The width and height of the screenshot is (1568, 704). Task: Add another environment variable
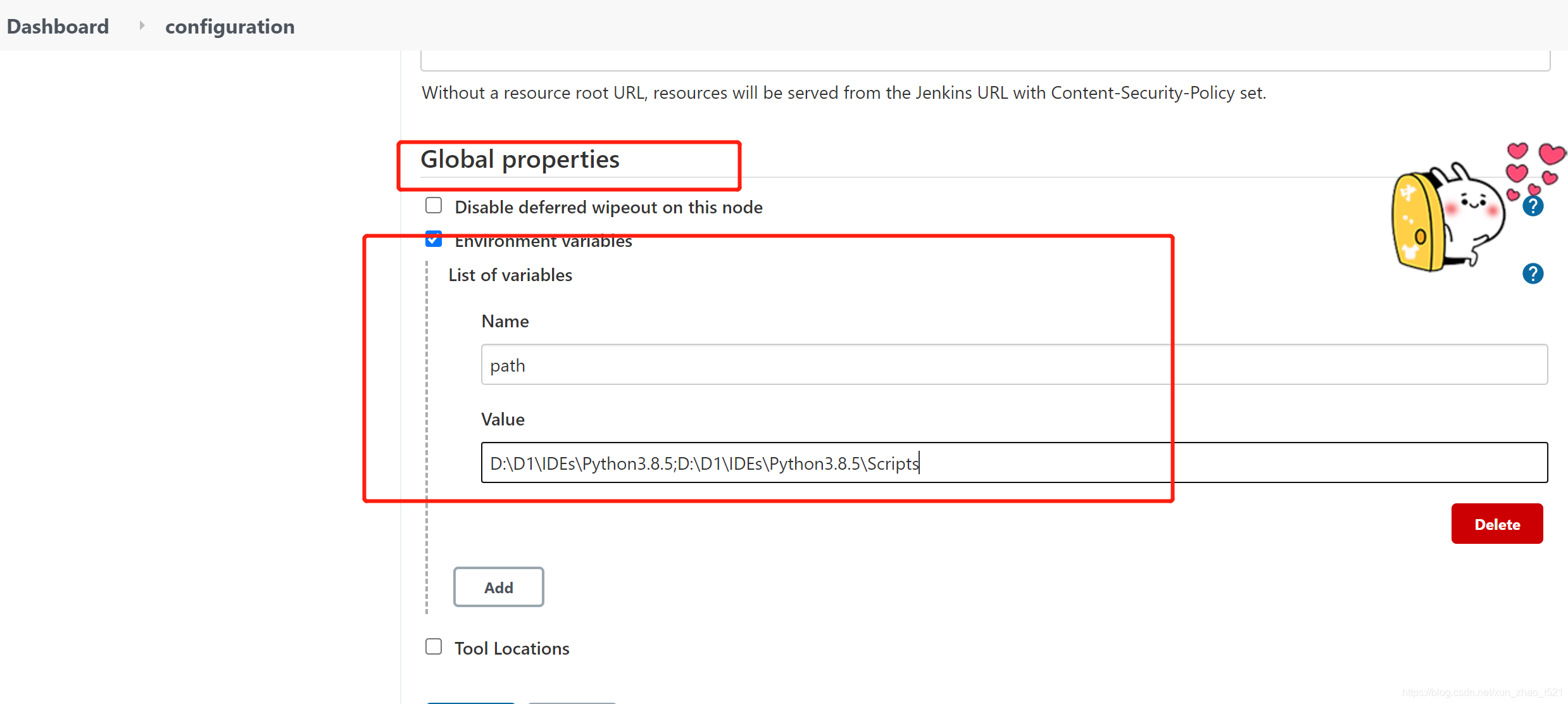click(x=498, y=587)
